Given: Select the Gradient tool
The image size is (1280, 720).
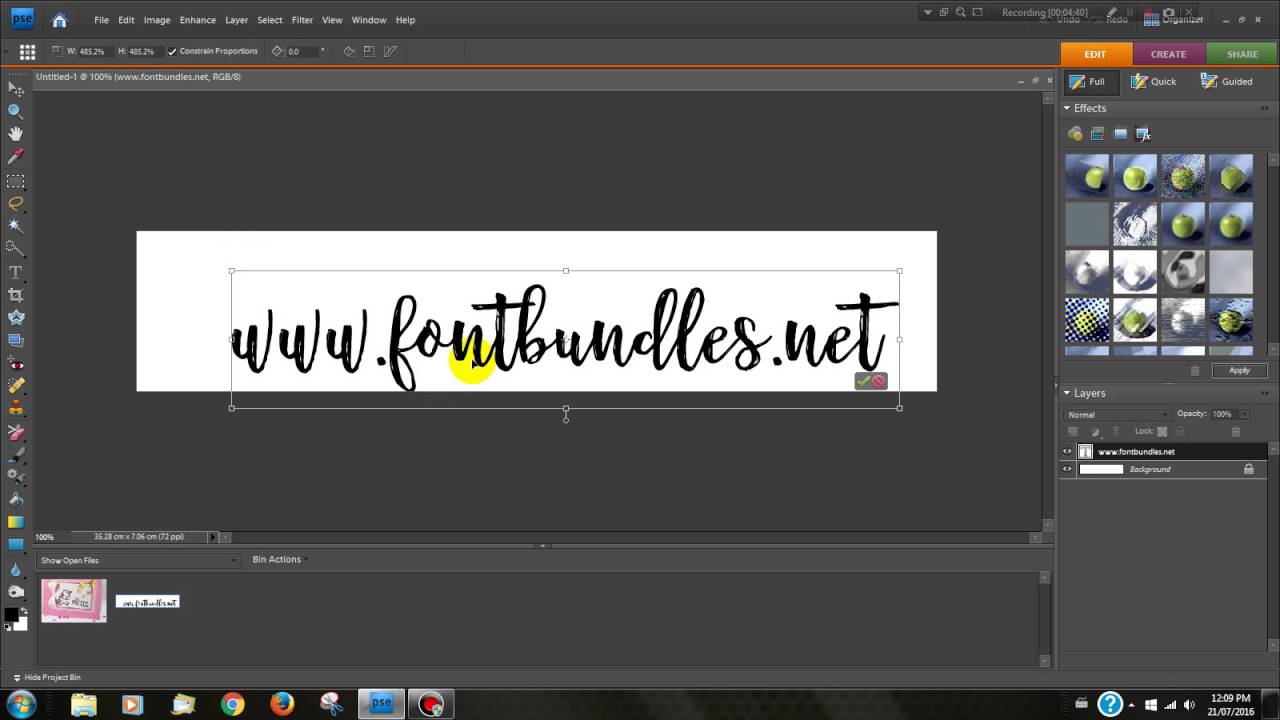Looking at the screenshot, I should point(16,522).
